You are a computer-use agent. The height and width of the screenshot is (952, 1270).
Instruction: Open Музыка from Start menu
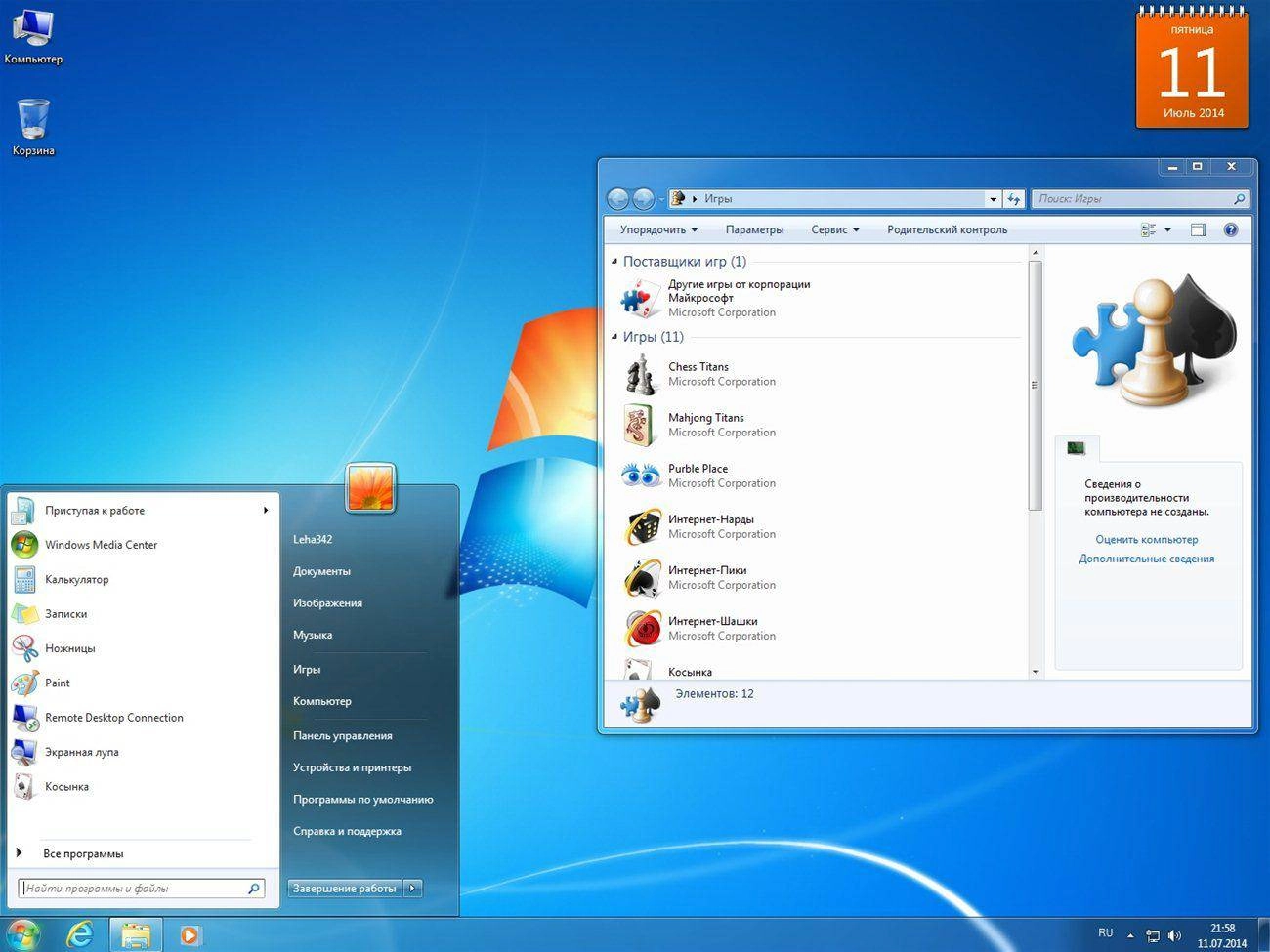(x=313, y=635)
